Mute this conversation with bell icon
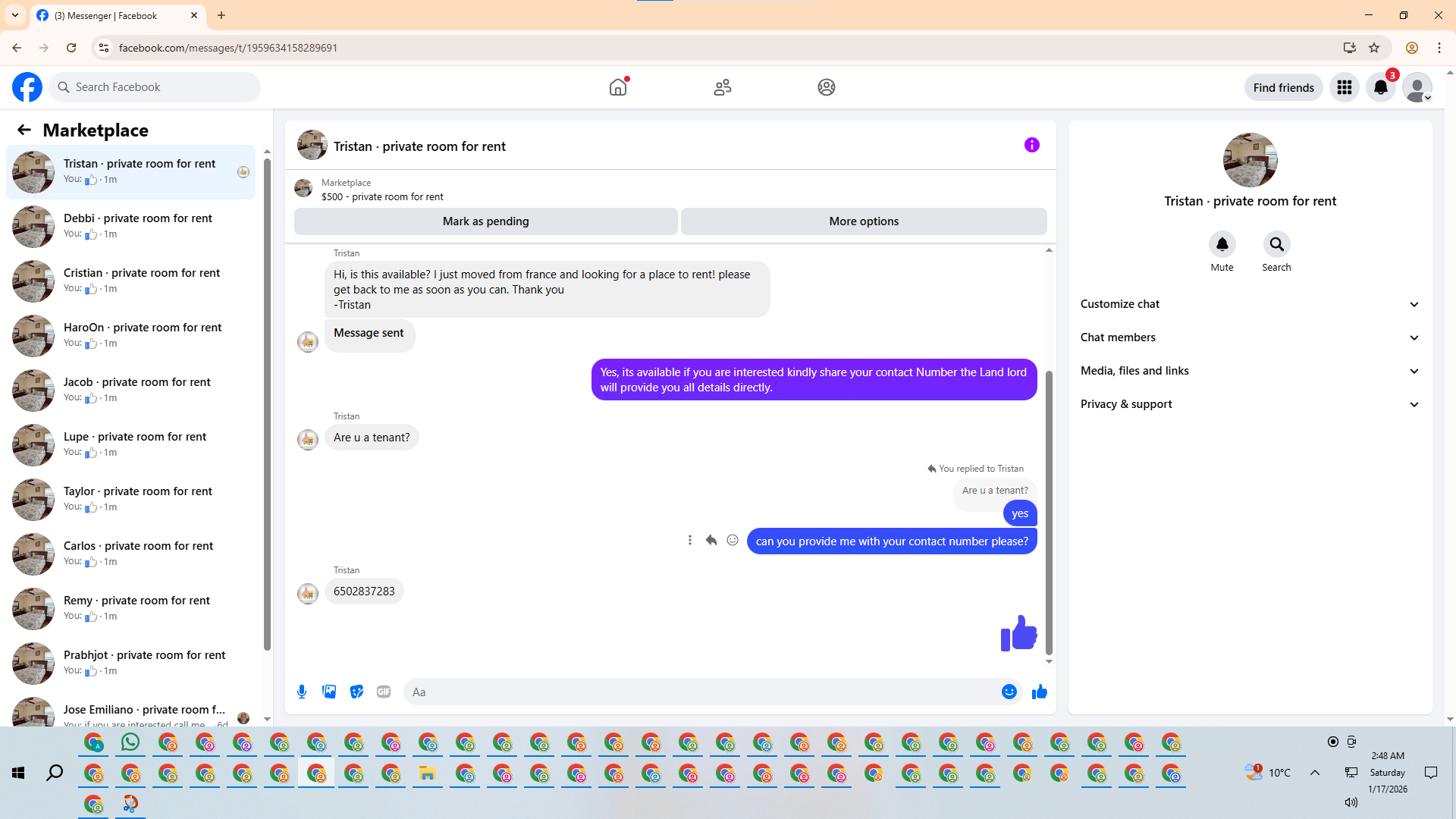Screen dimensions: 1456x819 coord(1222,244)
